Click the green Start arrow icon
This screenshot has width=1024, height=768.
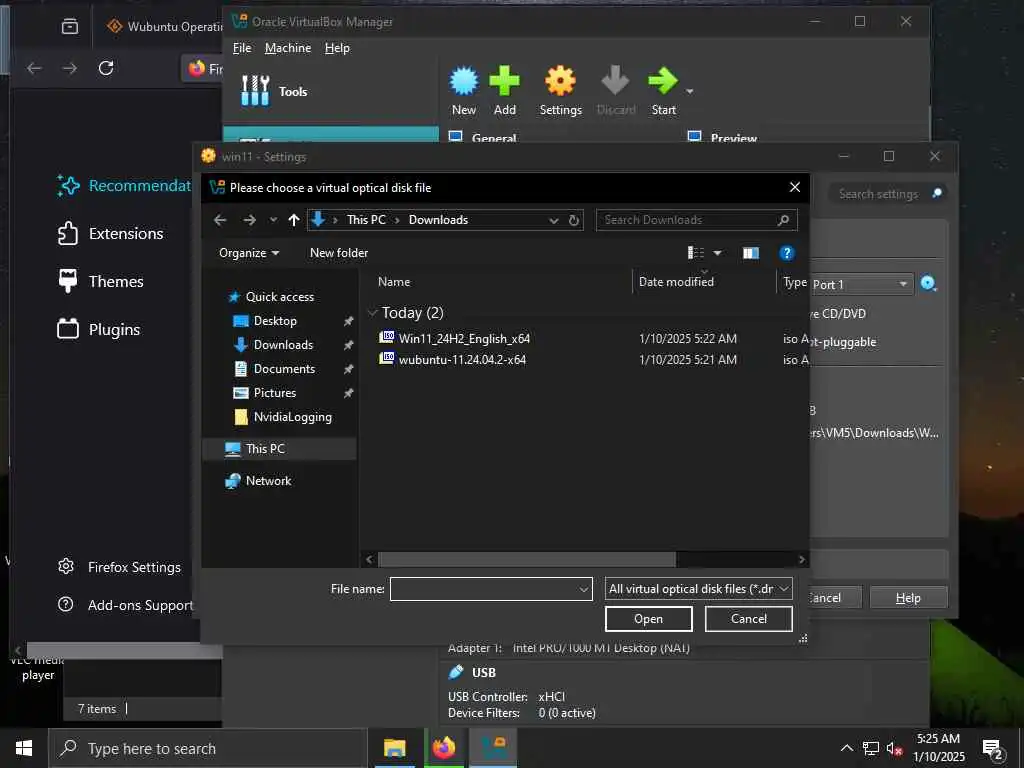(x=663, y=81)
